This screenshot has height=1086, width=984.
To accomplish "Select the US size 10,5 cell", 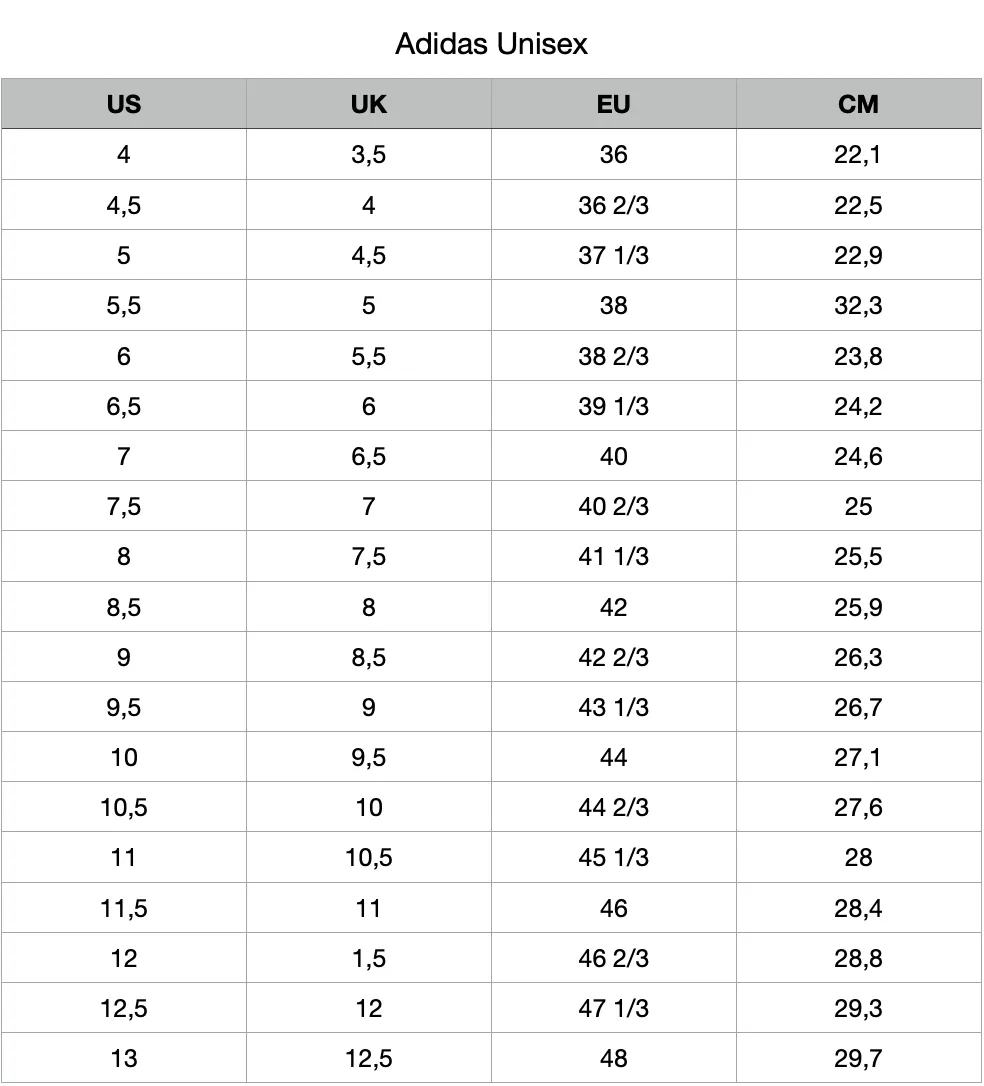I will pyautogui.click(x=124, y=807).
